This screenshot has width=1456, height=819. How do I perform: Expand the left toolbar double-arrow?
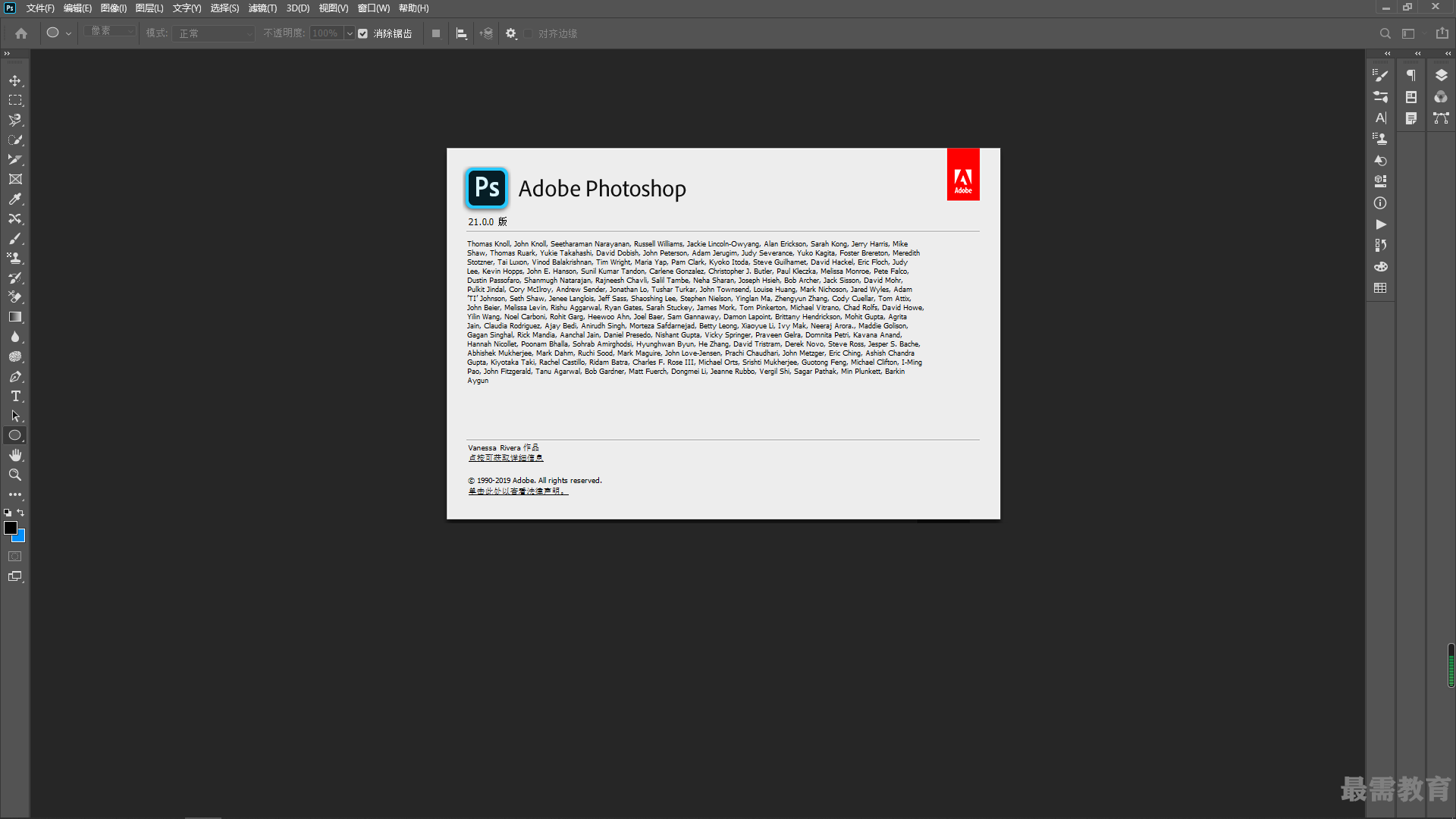7,54
